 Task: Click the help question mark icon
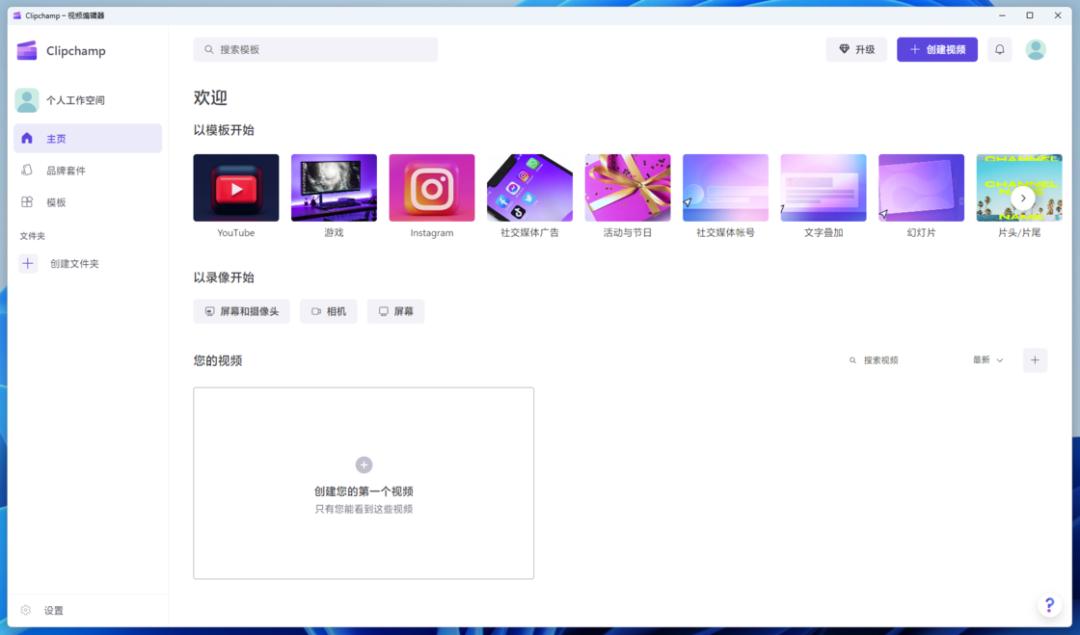click(x=1049, y=605)
